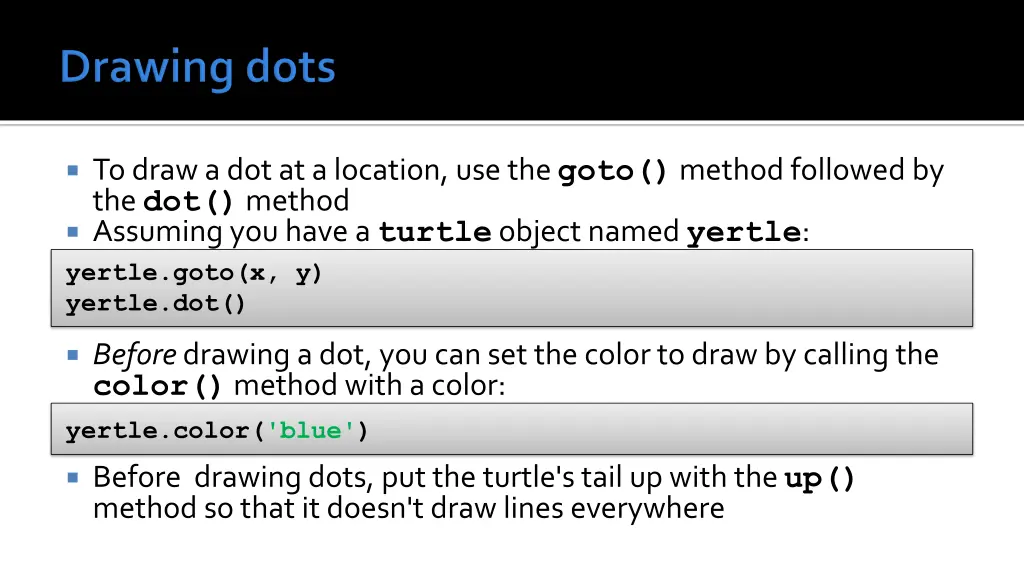
Task: Click the bold 'dot()' in first bullet
Action: point(187,202)
